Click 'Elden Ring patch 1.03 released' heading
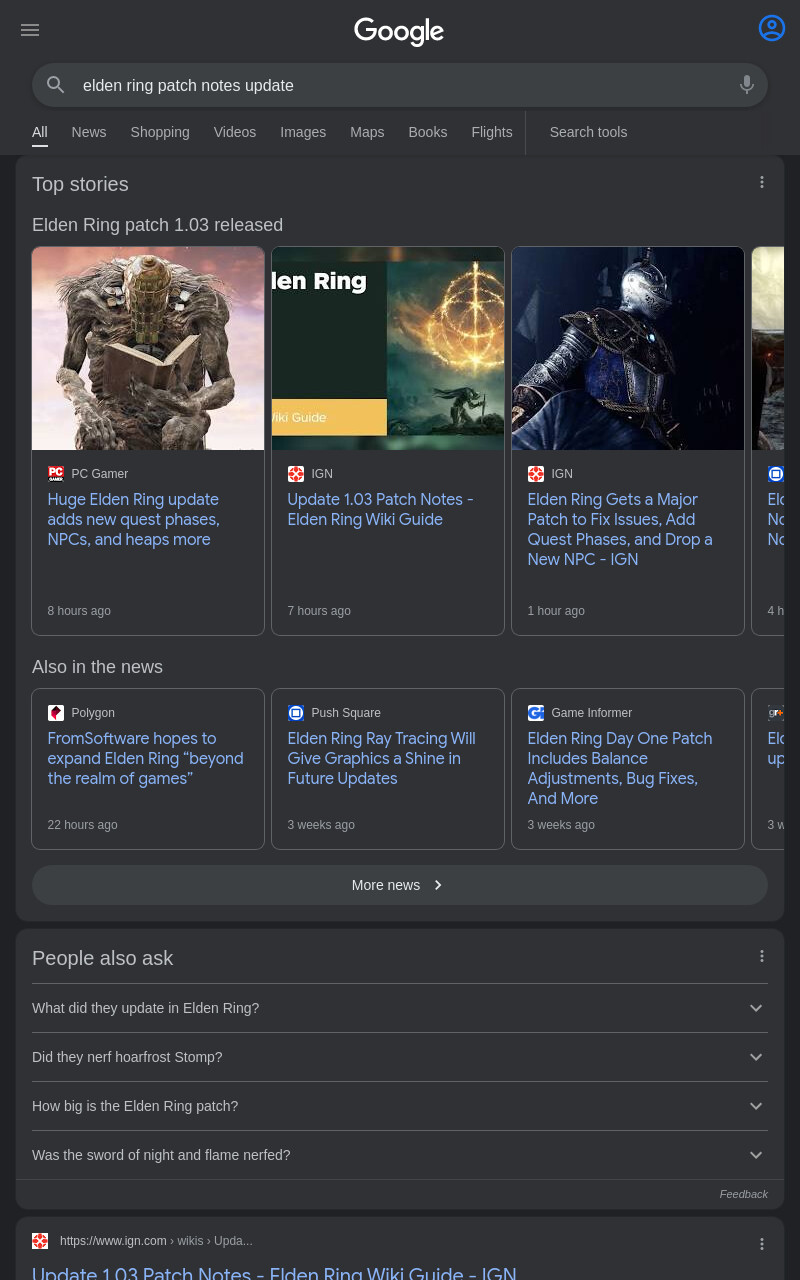This screenshot has height=1280, width=800. [x=158, y=225]
